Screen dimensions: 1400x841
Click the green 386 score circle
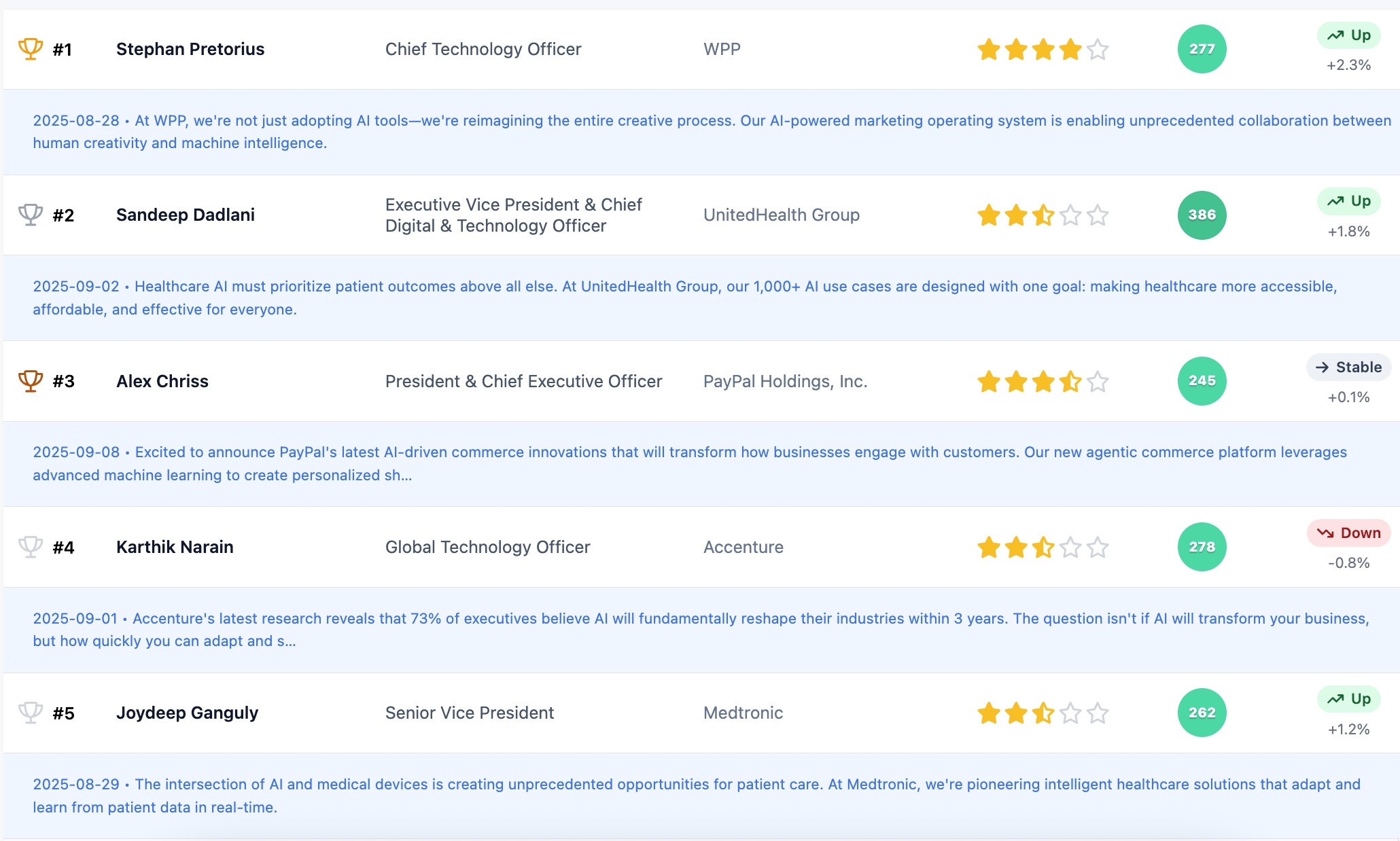[x=1202, y=215]
